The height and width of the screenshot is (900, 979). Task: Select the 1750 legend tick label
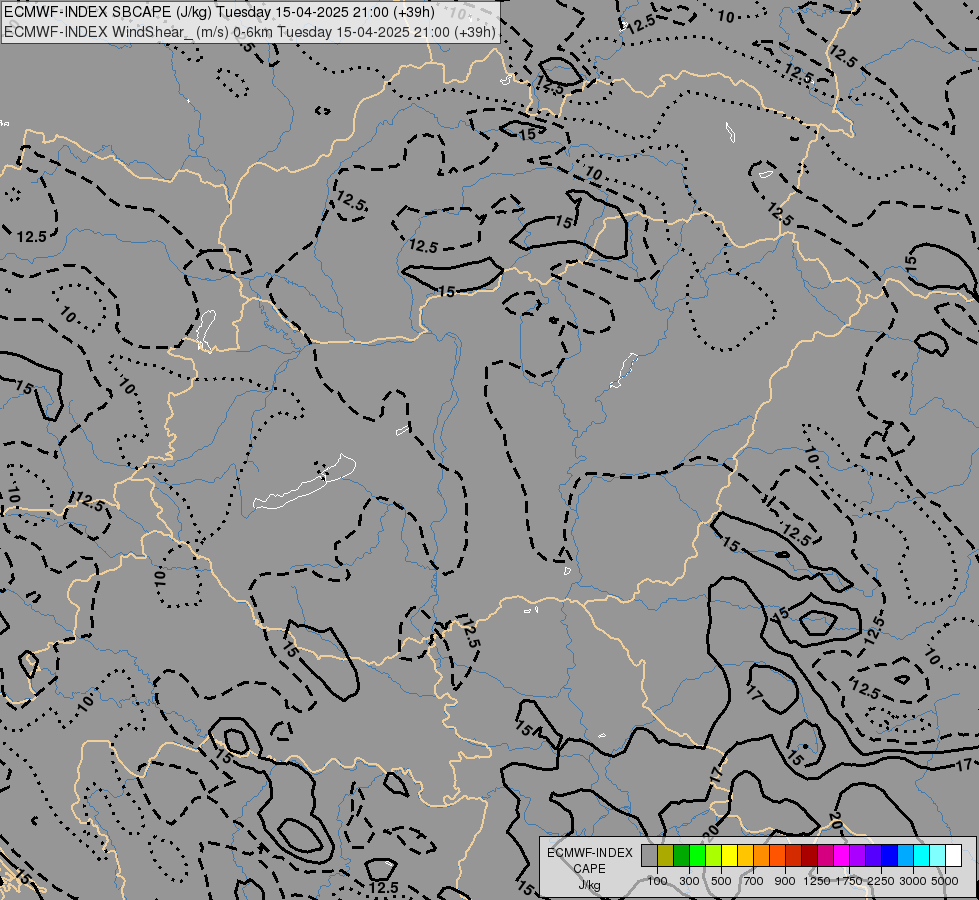(849, 881)
